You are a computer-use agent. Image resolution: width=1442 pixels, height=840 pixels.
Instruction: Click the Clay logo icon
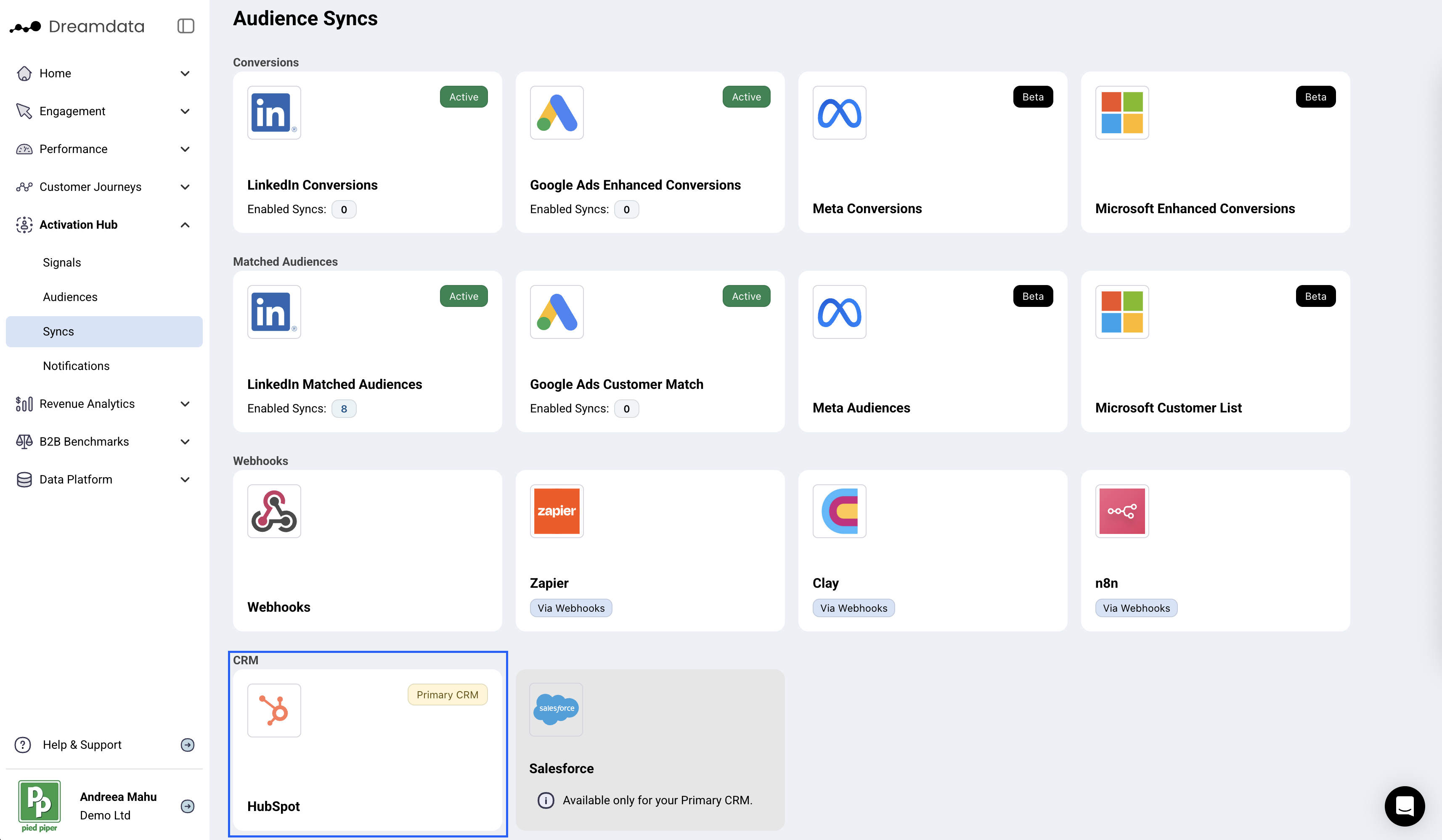coord(839,511)
